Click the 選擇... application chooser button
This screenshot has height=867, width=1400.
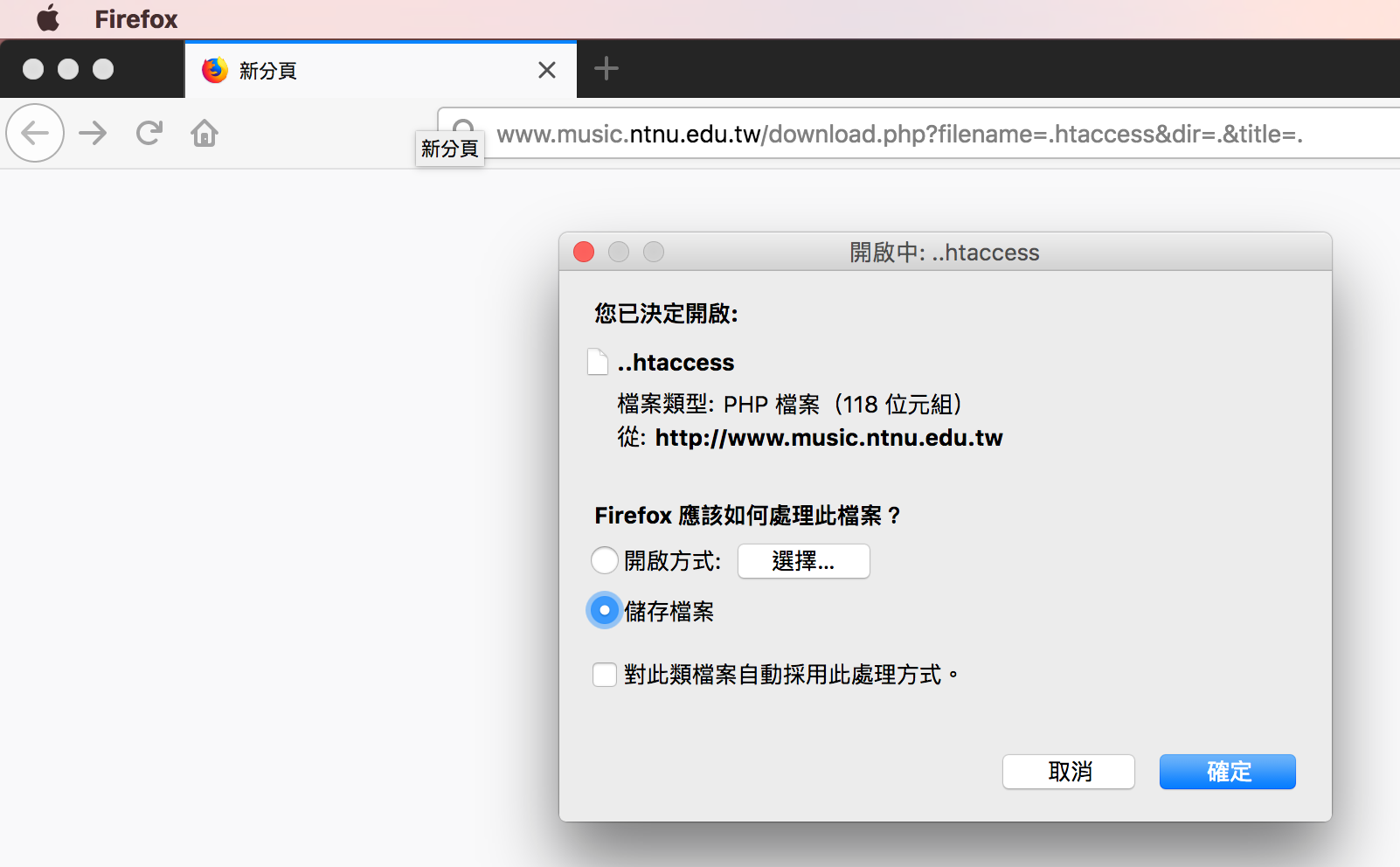pyautogui.click(x=804, y=561)
